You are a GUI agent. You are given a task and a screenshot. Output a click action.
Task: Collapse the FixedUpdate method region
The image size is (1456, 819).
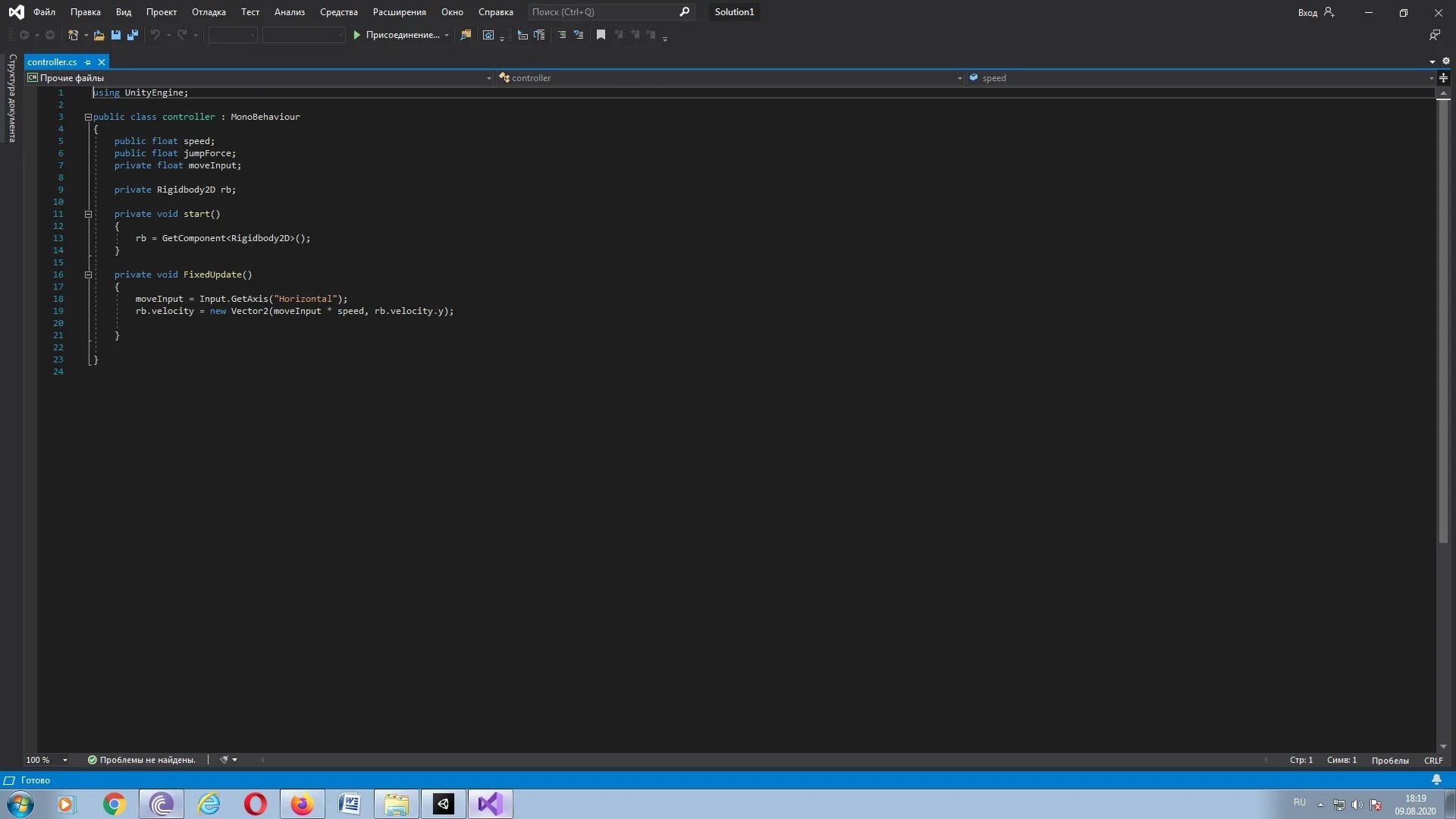(x=88, y=275)
